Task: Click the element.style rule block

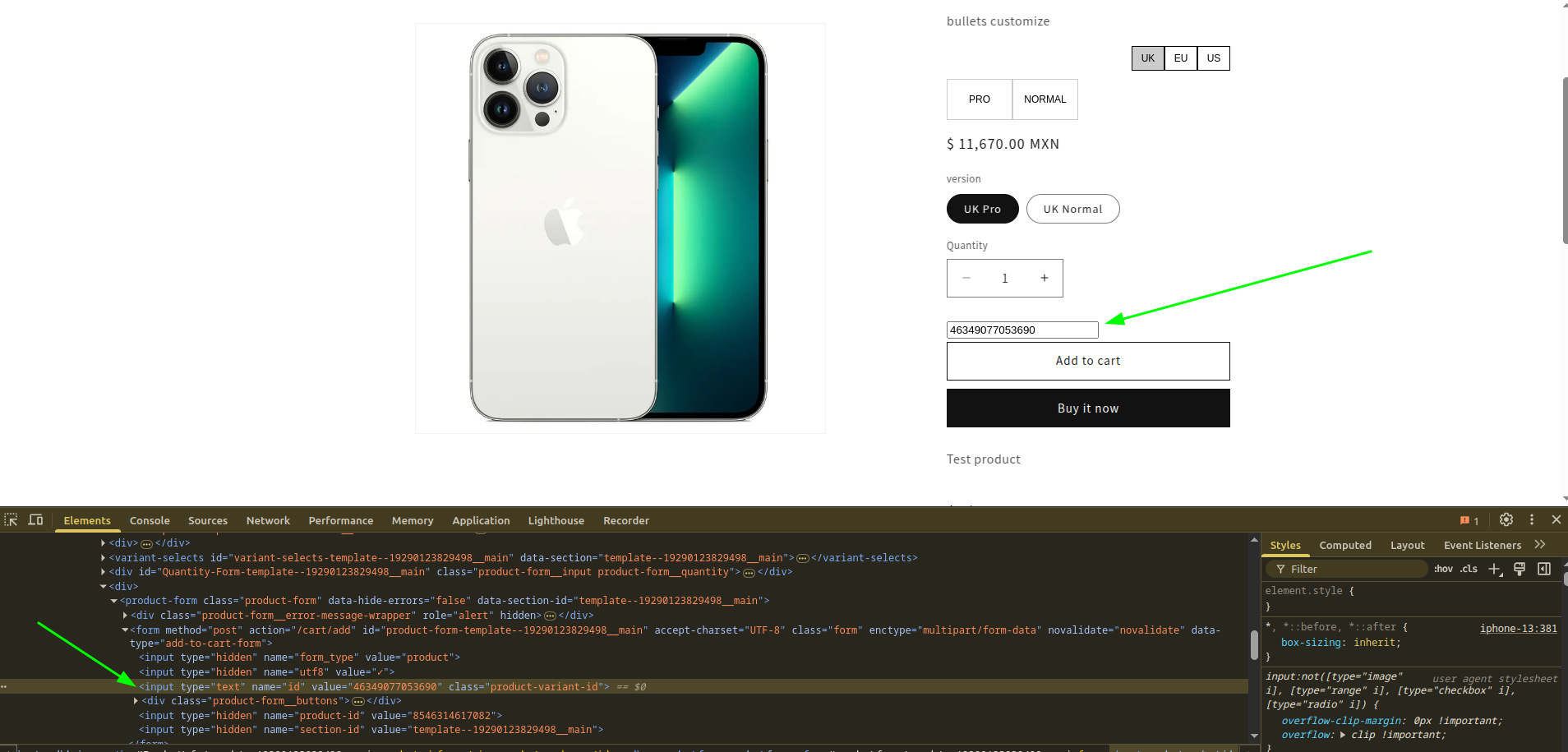Action: point(1412,598)
